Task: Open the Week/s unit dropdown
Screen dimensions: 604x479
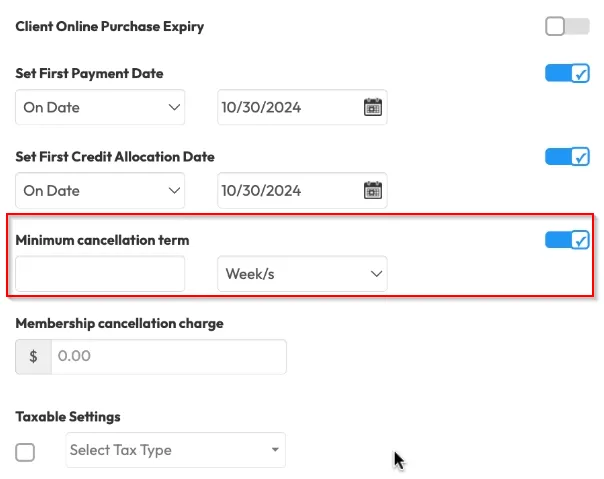Action: (302, 273)
